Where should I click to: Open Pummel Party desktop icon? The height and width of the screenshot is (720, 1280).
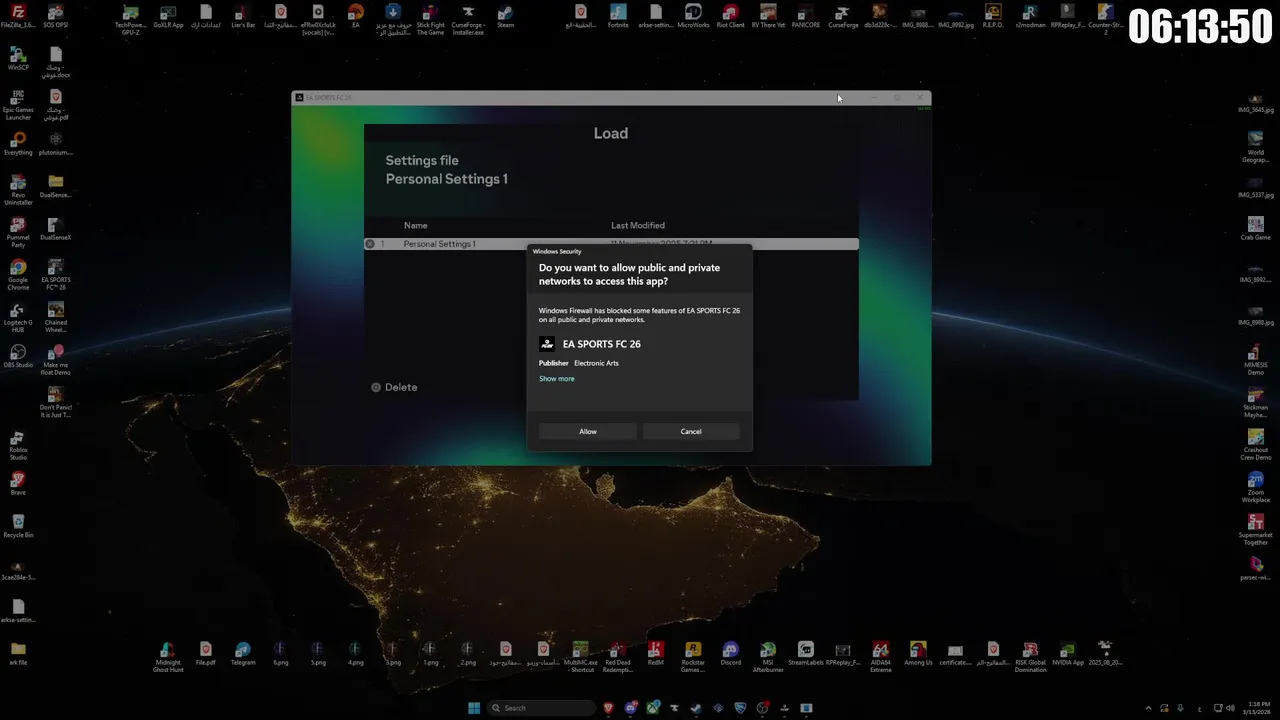pos(18,232)
